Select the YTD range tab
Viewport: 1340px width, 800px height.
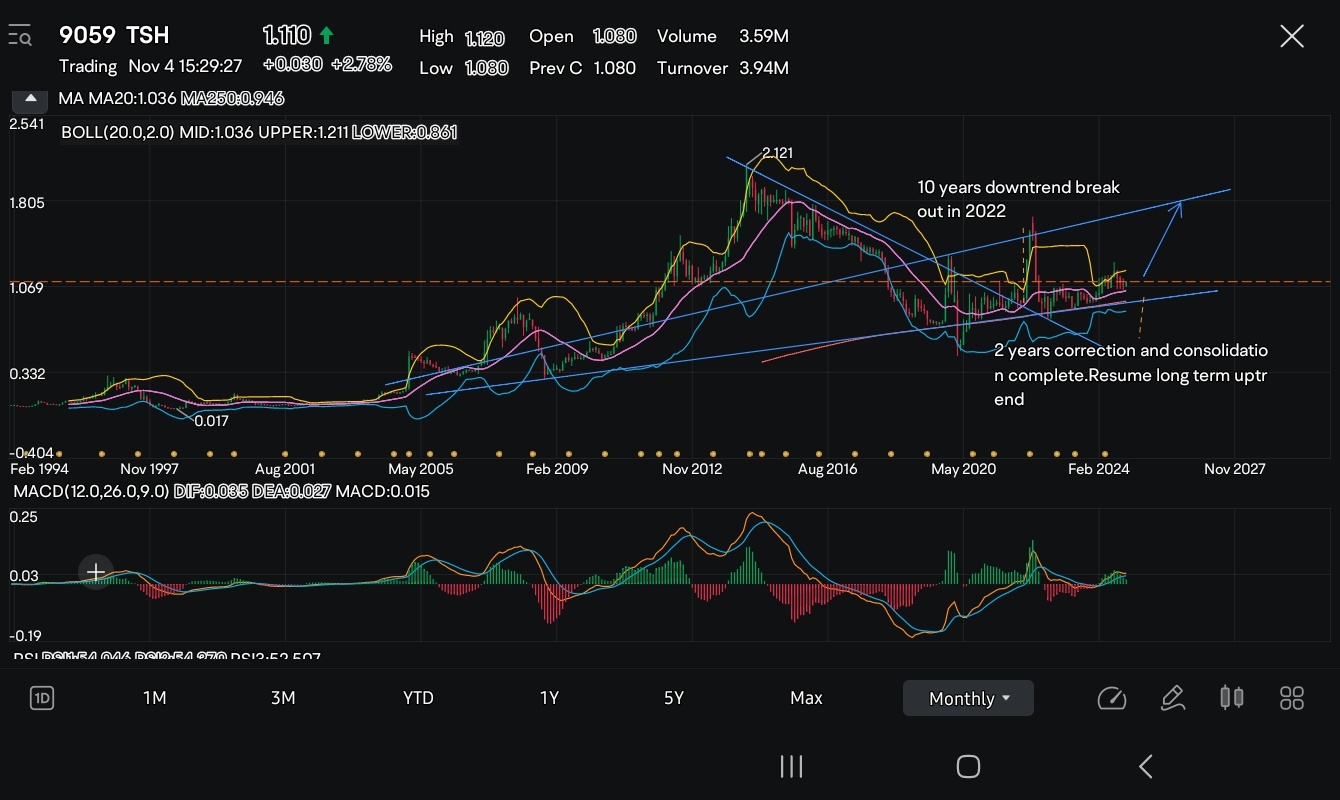[x=418, y=698]
